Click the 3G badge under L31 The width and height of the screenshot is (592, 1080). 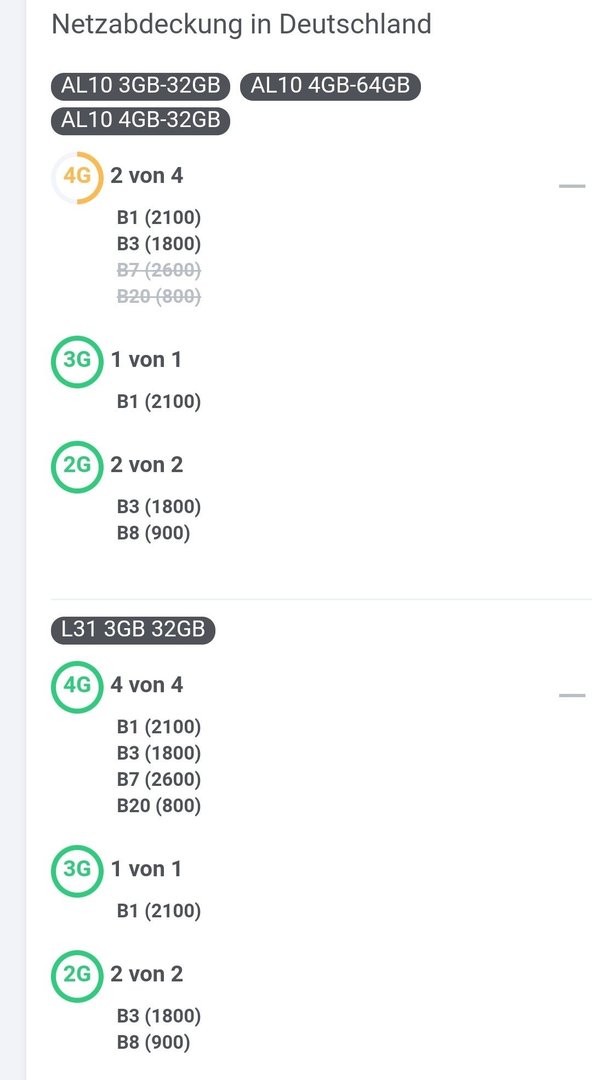coord(77,871)
